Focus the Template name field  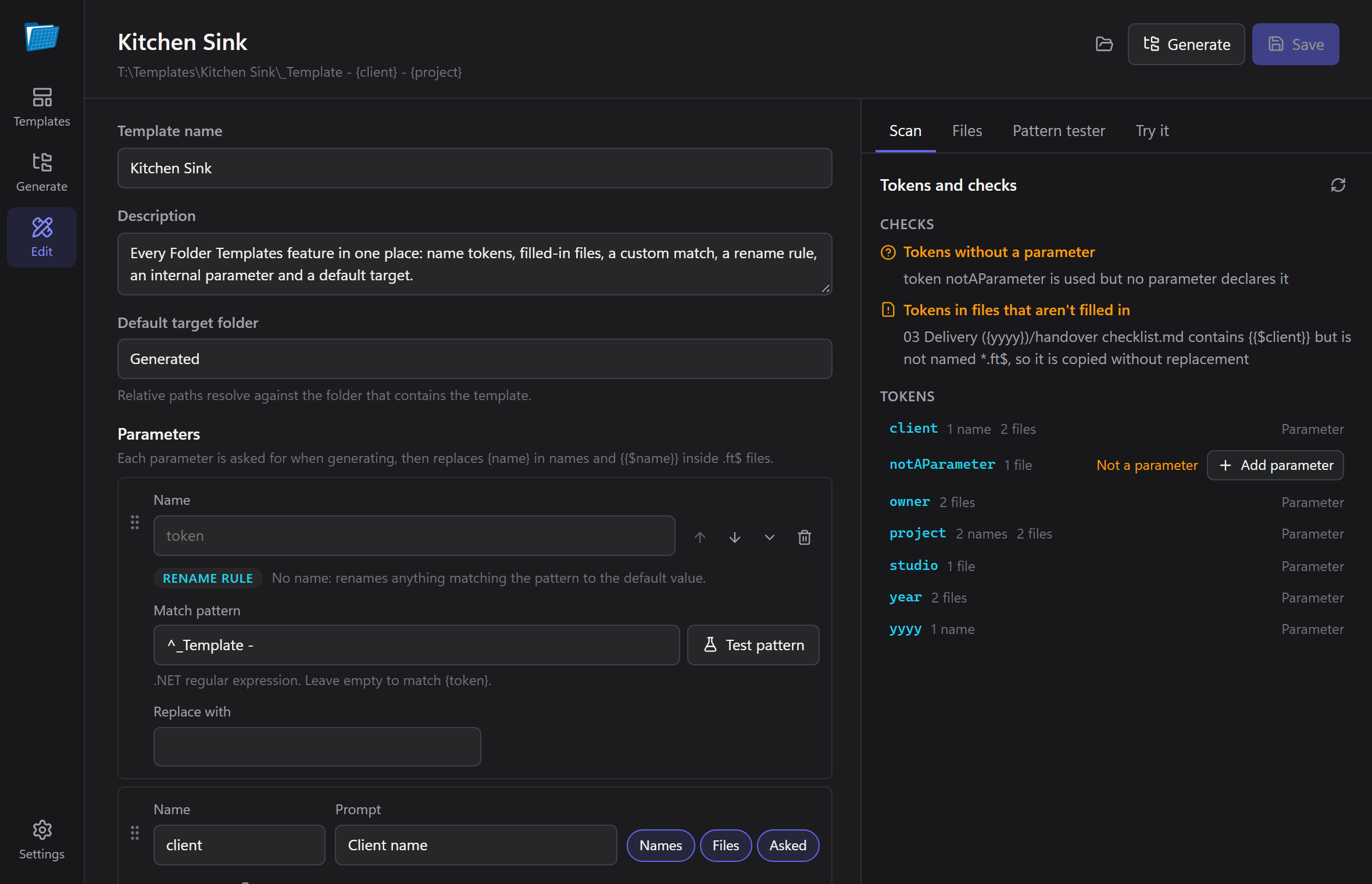point(474,168)
